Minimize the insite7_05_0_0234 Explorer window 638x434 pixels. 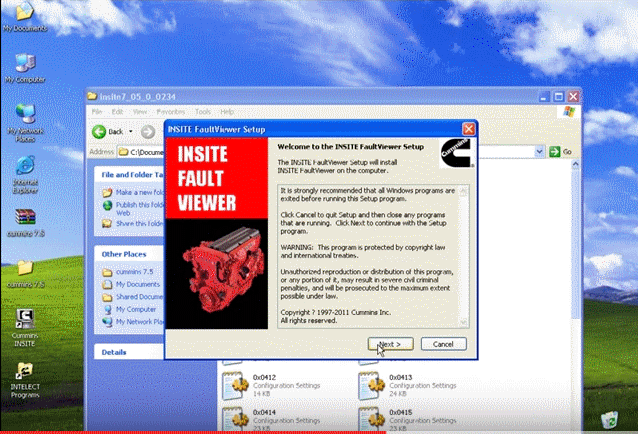544,97
